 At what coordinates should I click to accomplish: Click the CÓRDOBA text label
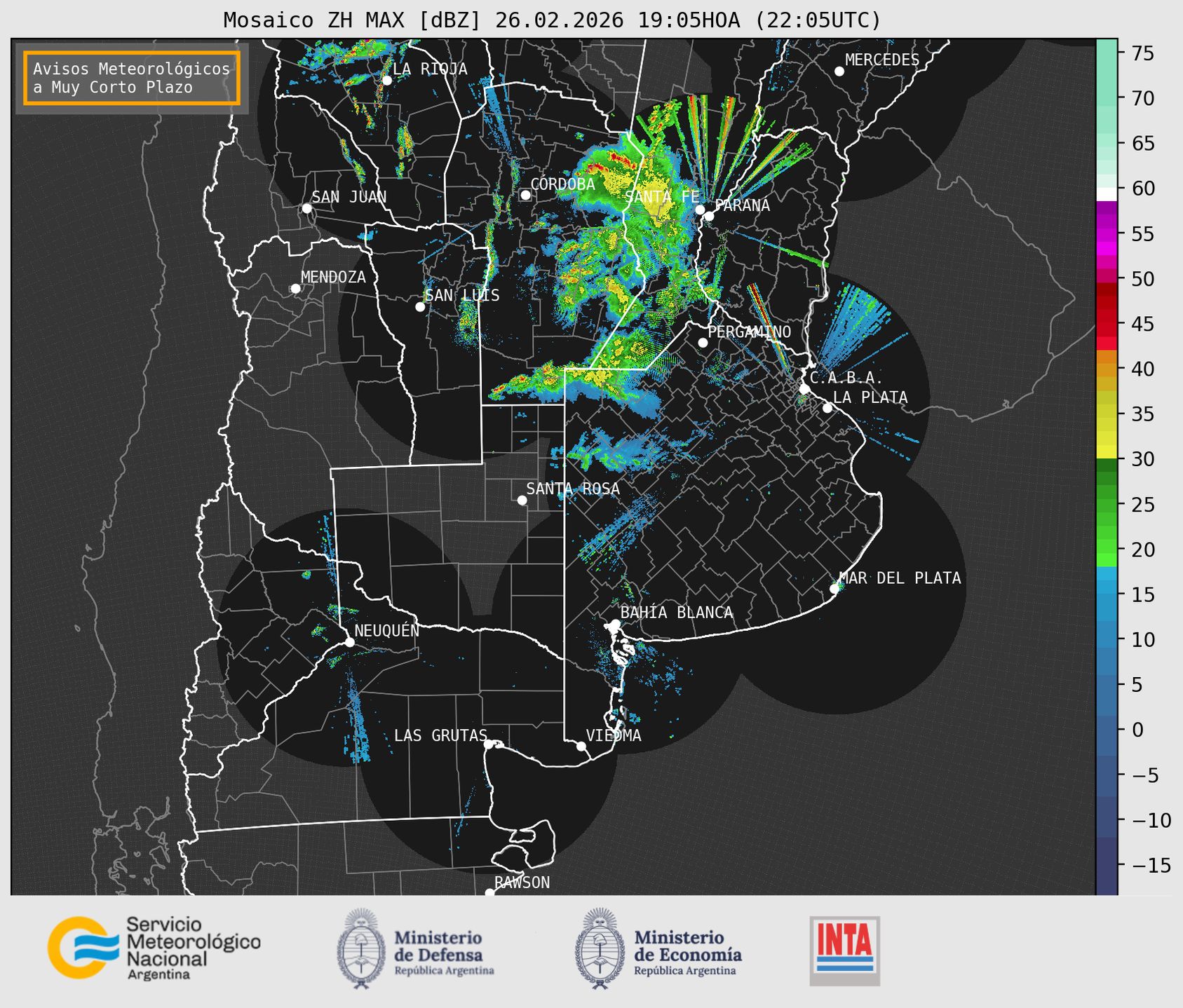562,184
